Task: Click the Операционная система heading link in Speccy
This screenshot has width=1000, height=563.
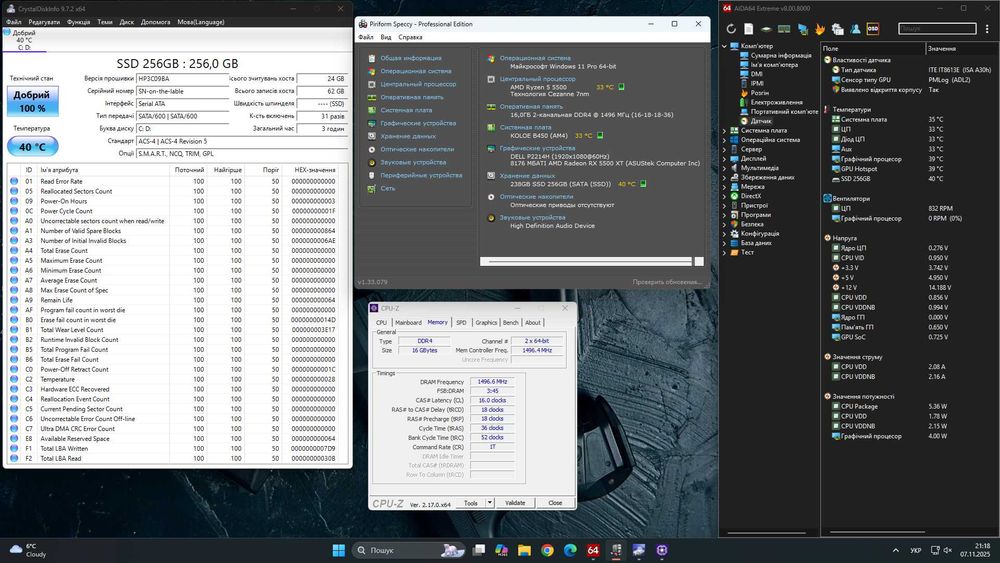Action: point(535,58)
